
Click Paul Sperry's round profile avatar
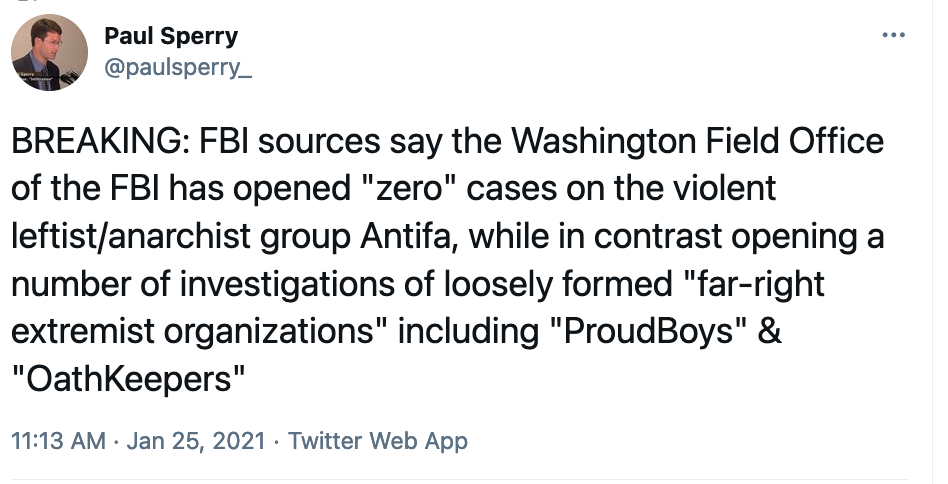(49, 53)
